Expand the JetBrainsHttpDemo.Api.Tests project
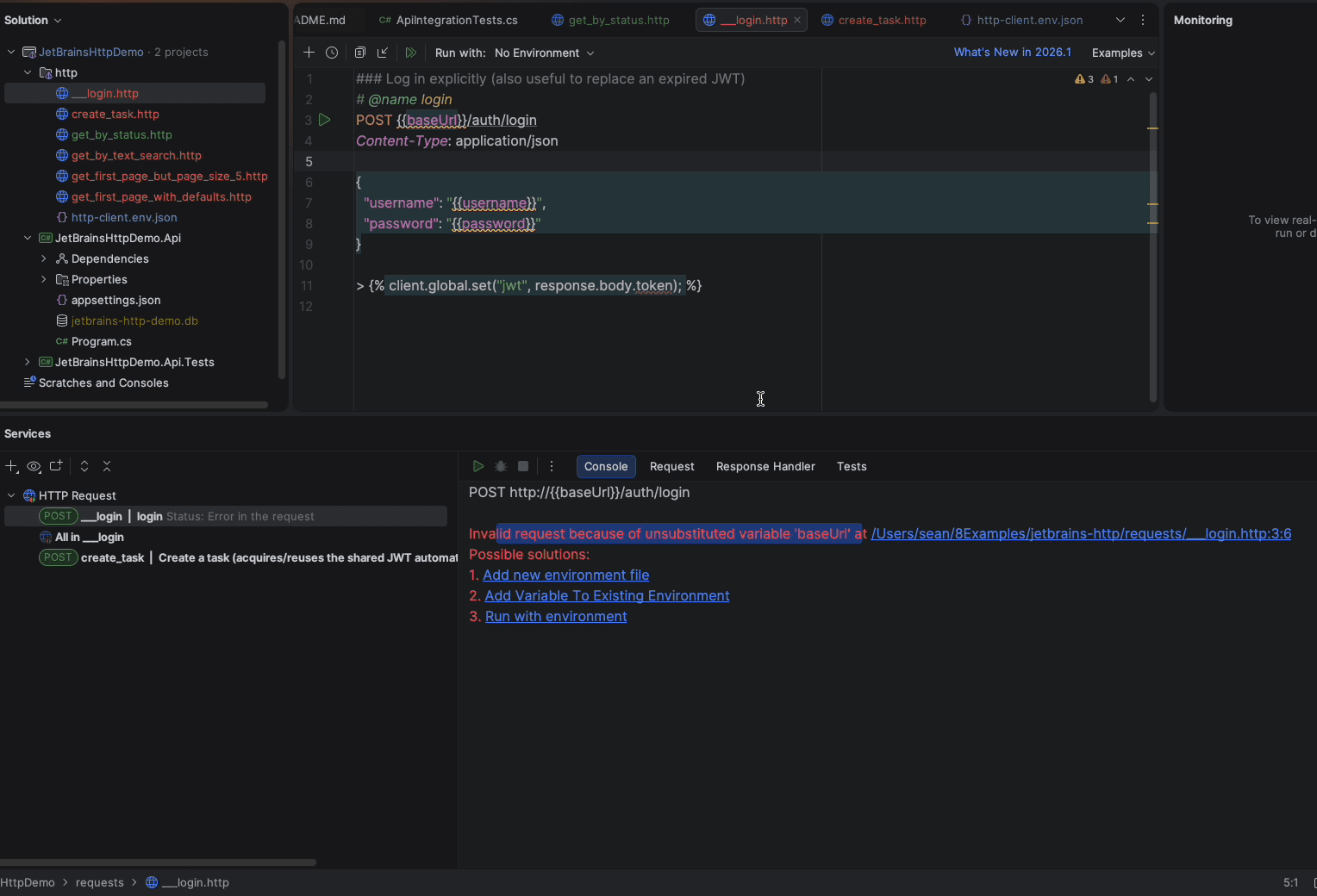The width and height of the screenshot is (1317, 896). click(x=28, y=362)
